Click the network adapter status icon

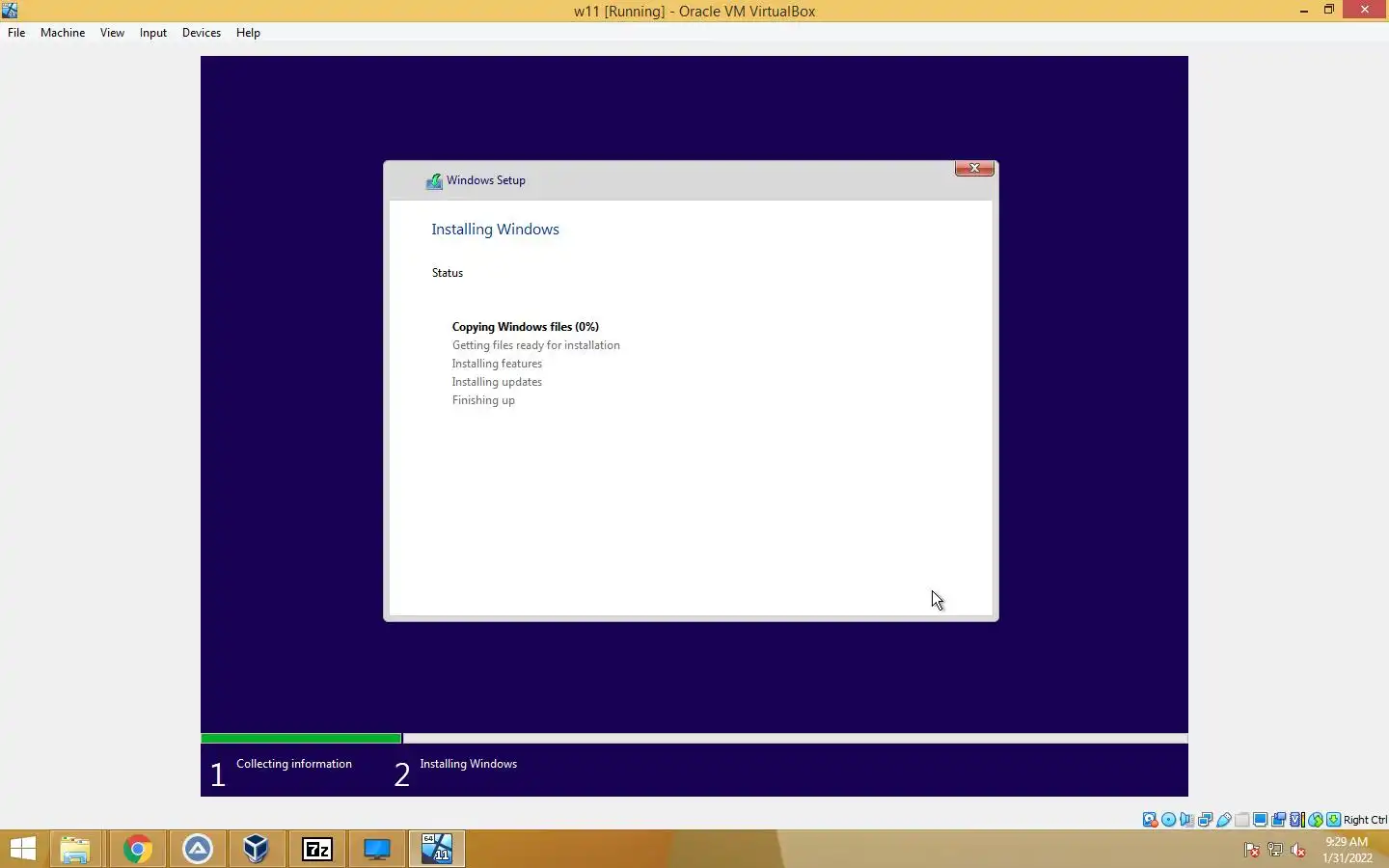pos(1205,820)
